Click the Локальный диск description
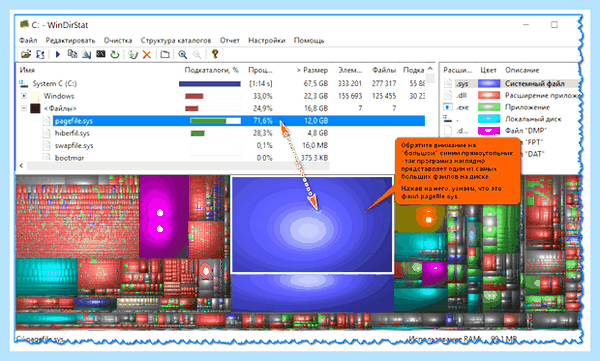The image size is (600, 361). pyautogui.click(x=533, y=119)
